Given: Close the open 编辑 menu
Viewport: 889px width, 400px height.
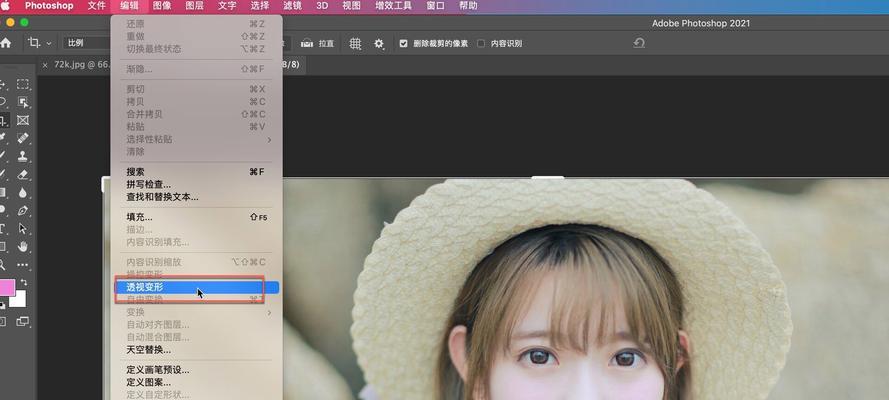Looking at the screenshot, I should pyautogui.click(x=129, y=6).
